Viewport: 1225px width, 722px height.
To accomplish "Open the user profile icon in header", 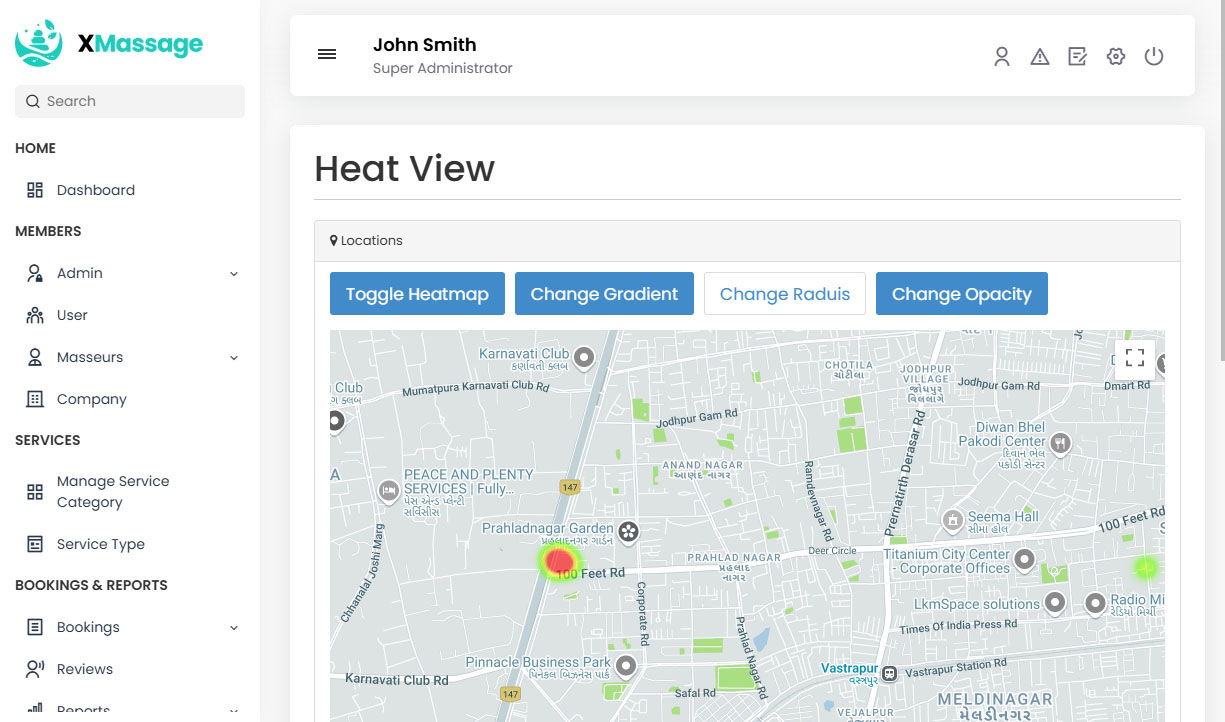I will [x=1001, y=57].
